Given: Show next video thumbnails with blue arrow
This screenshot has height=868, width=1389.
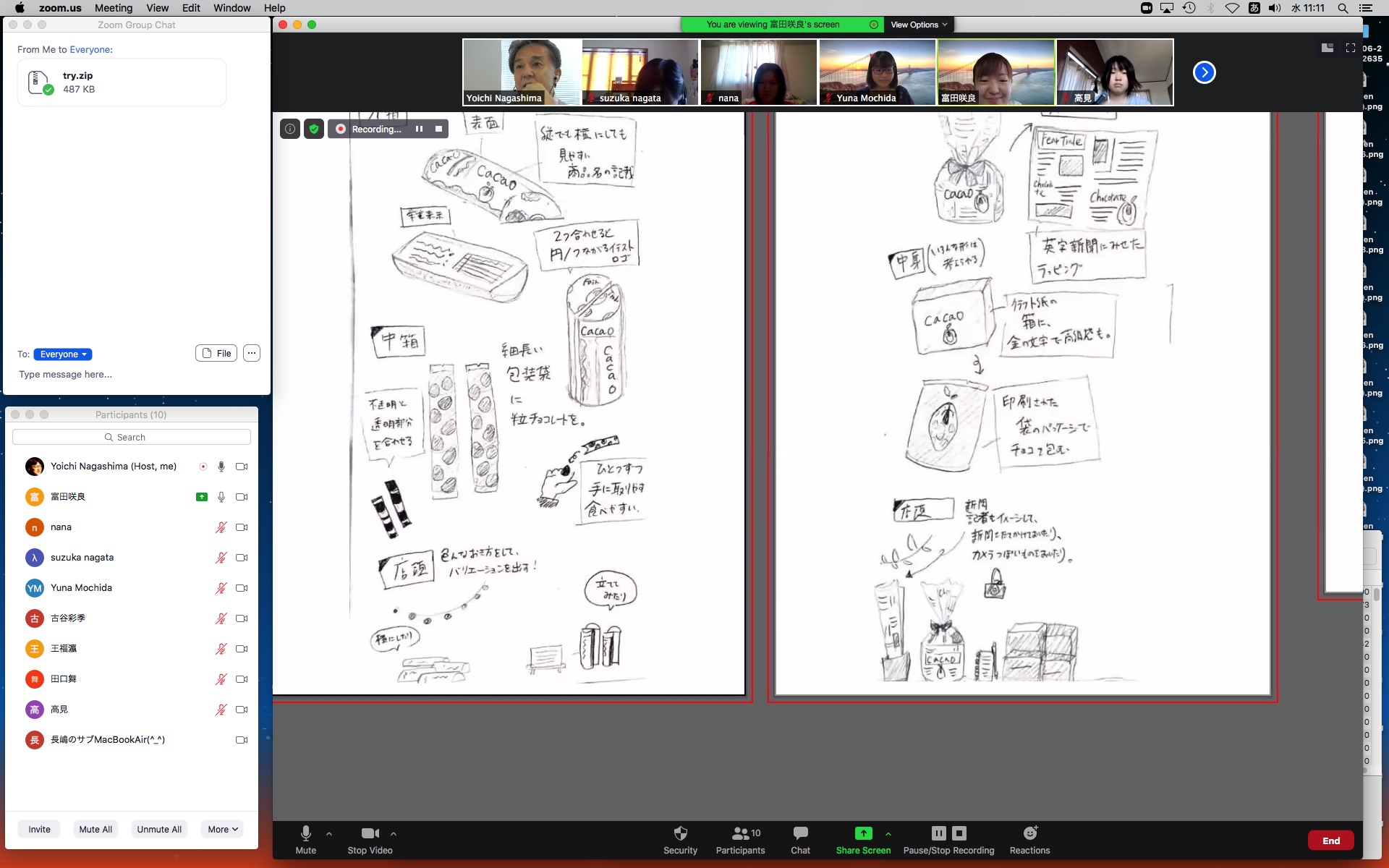Looking at the screenshot, I should click(1204, 72).
